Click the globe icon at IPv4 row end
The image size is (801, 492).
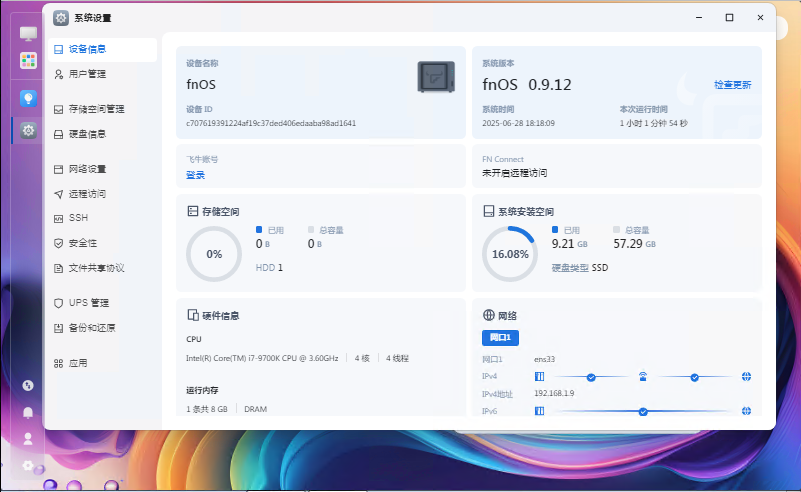pyautogui.click(x=746, y=377)
